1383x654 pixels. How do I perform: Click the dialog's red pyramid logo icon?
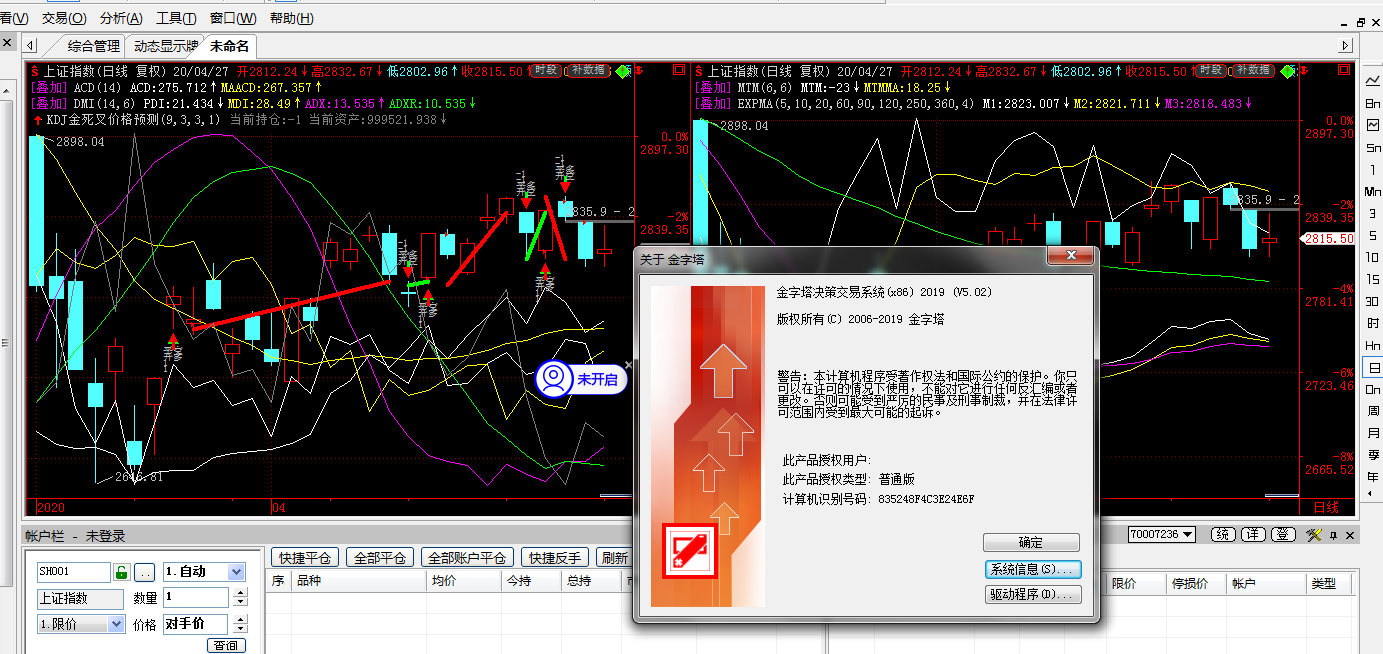(689, 551)
